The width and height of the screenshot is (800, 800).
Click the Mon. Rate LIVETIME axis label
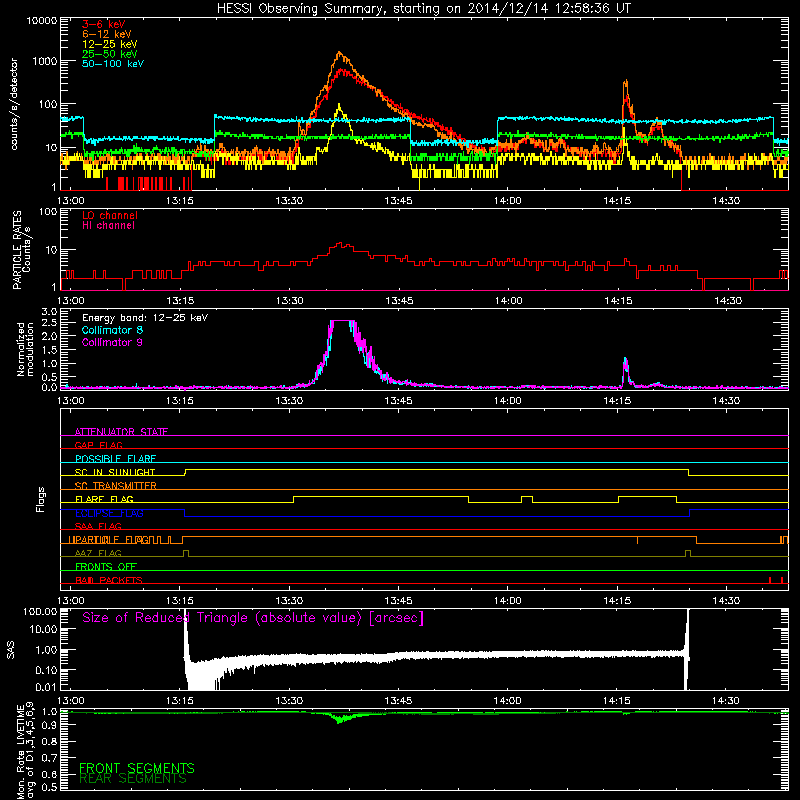(25, 751)
